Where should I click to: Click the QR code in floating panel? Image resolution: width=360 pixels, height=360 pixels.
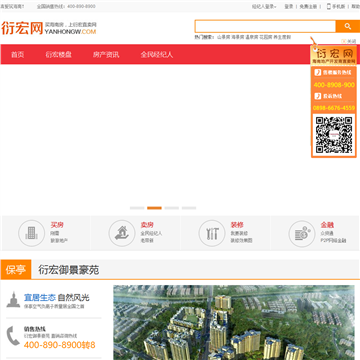click(334, 135)
